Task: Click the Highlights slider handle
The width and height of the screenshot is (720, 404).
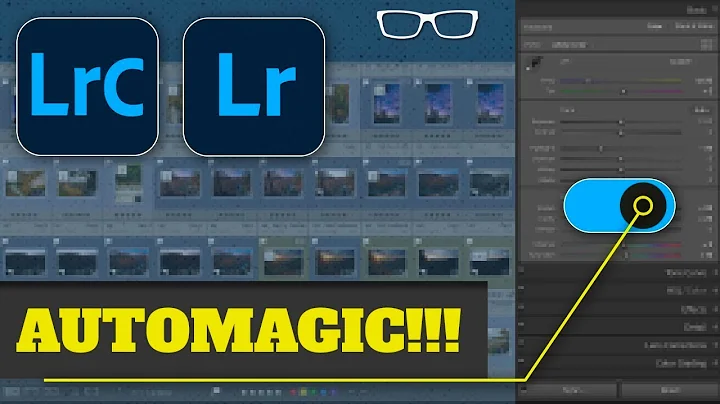Action: tap(601, 149)
